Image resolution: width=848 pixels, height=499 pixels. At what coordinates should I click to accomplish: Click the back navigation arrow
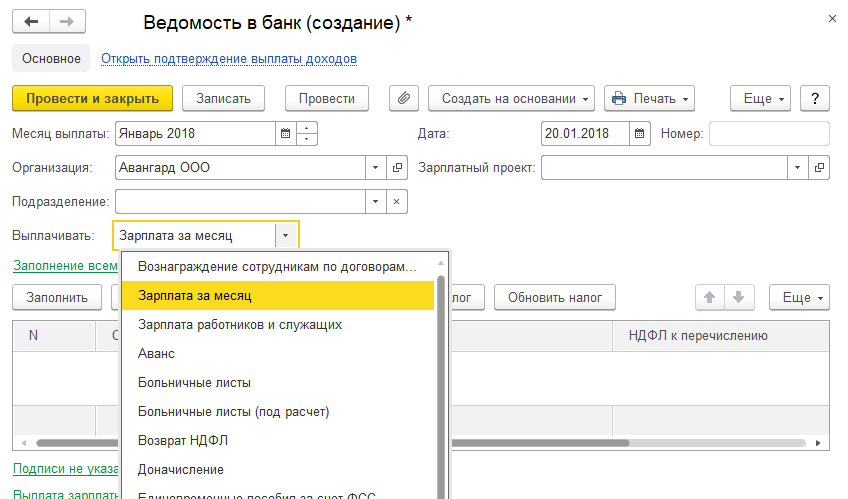(x=31, y=22)
